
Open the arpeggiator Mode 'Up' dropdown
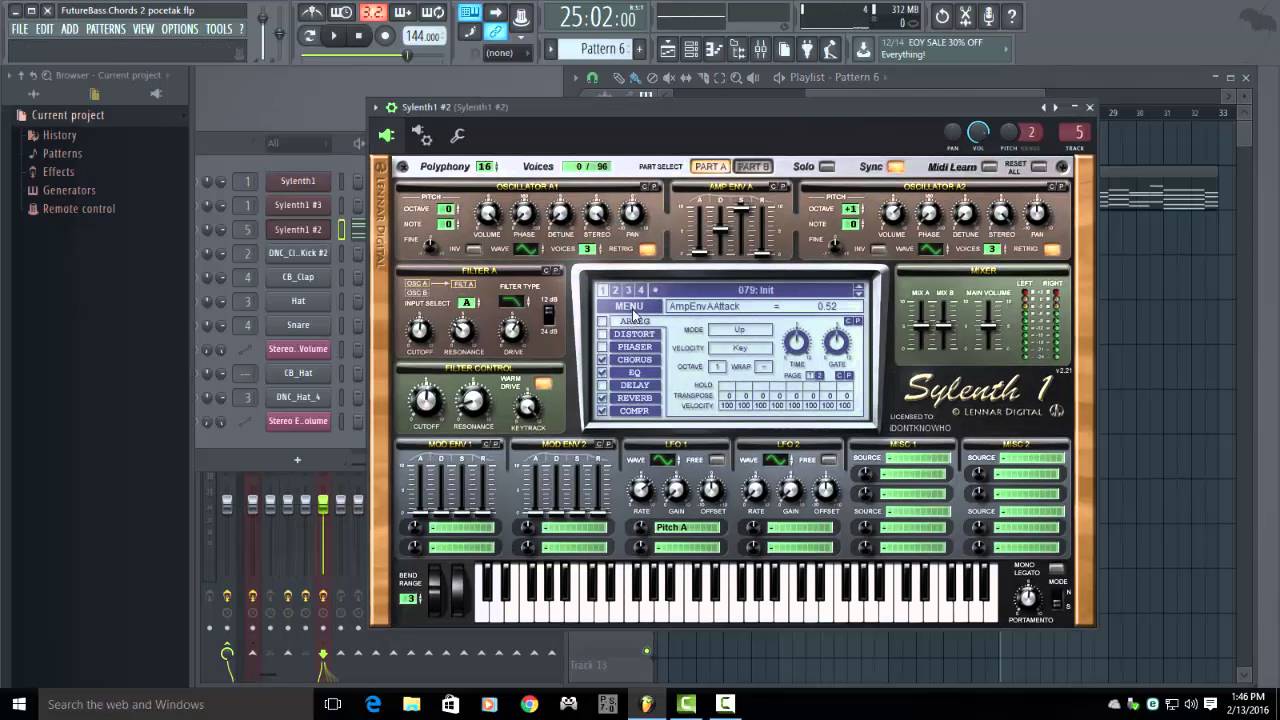740,329
